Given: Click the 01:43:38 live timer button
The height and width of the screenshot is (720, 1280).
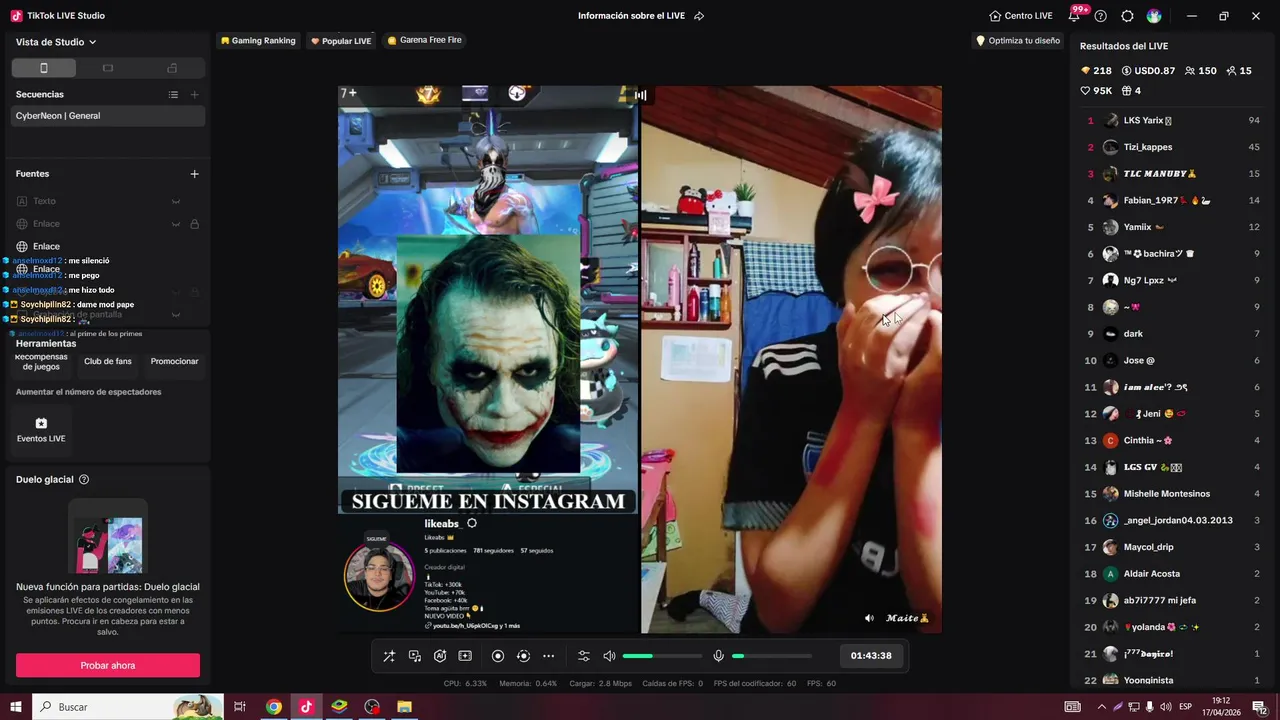Looking at the screenshot, I should (x=871, y=656).
